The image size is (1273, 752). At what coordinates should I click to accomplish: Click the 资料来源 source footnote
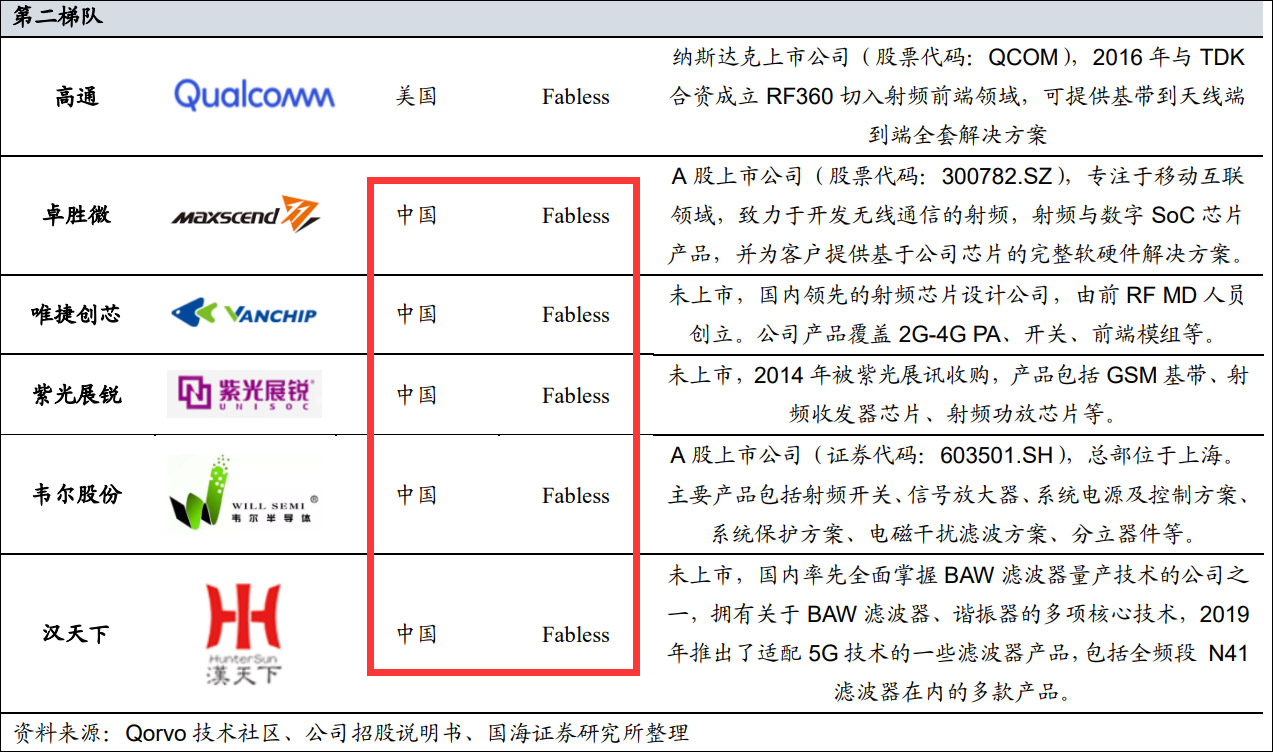click(x=351, y=733)
